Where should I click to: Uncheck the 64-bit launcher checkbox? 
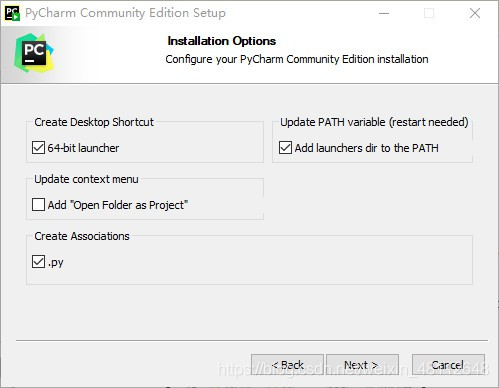pyautogui.click(x=38, y=148)
